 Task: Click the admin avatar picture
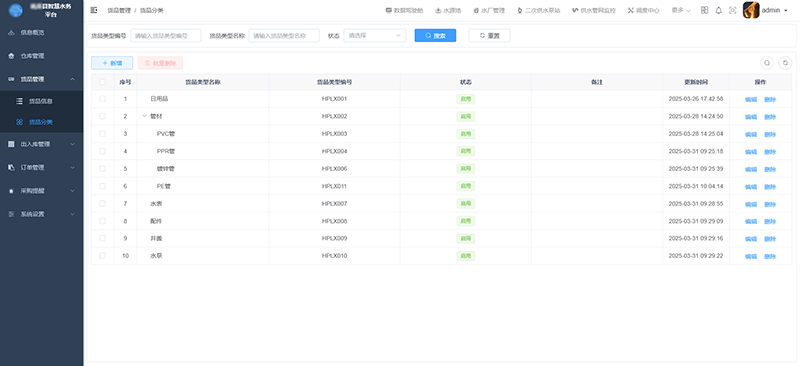(x=751, y=10)
